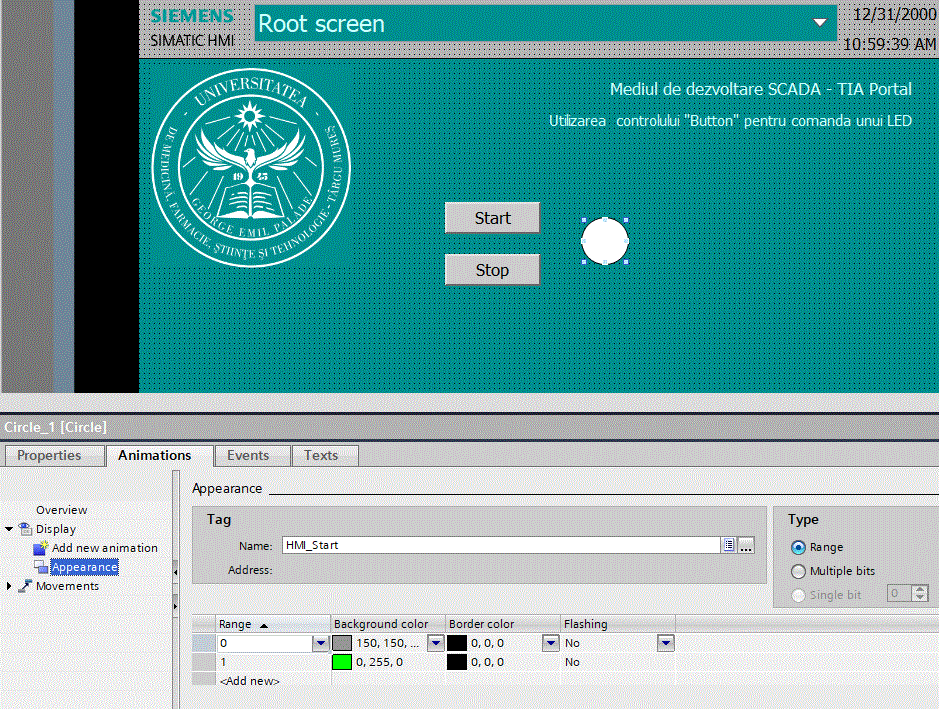939x709 pixels.
Task: Select the white circle LED on canvas
Action: [605, 241]
